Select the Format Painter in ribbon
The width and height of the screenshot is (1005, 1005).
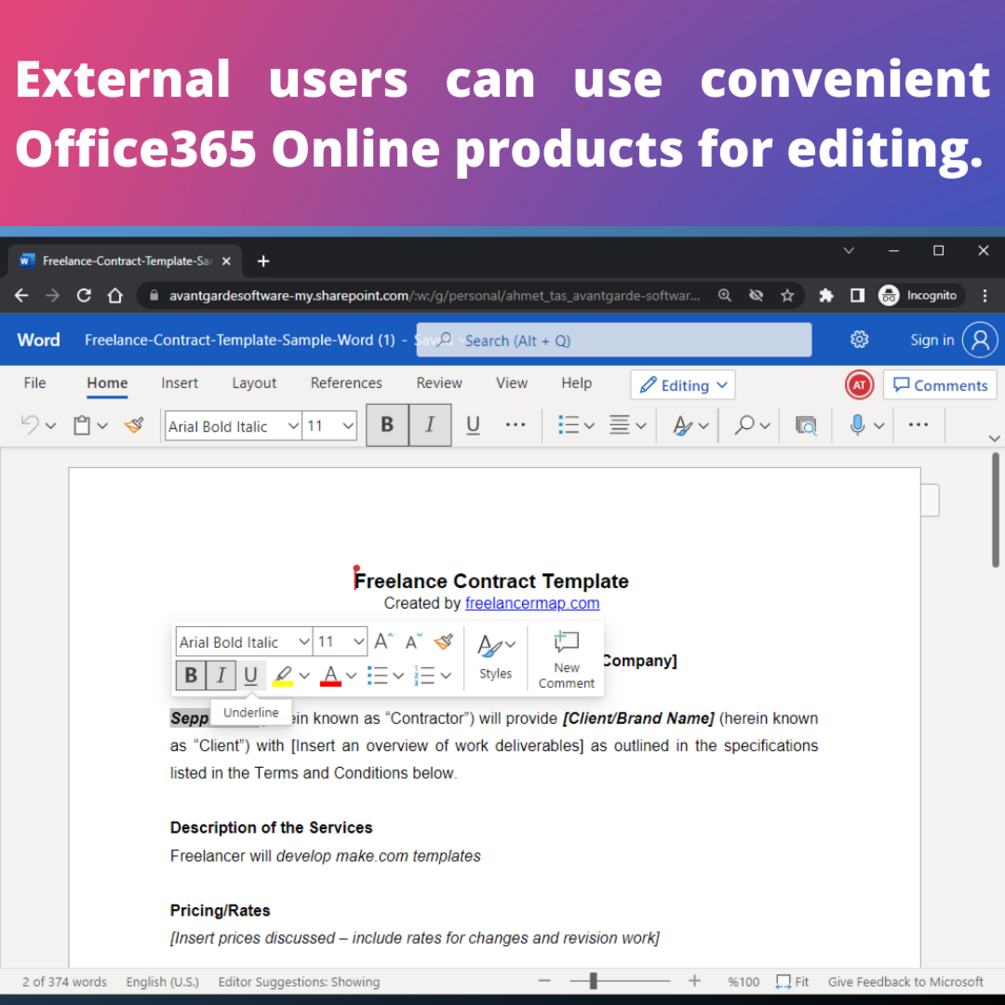click(134, 425)
